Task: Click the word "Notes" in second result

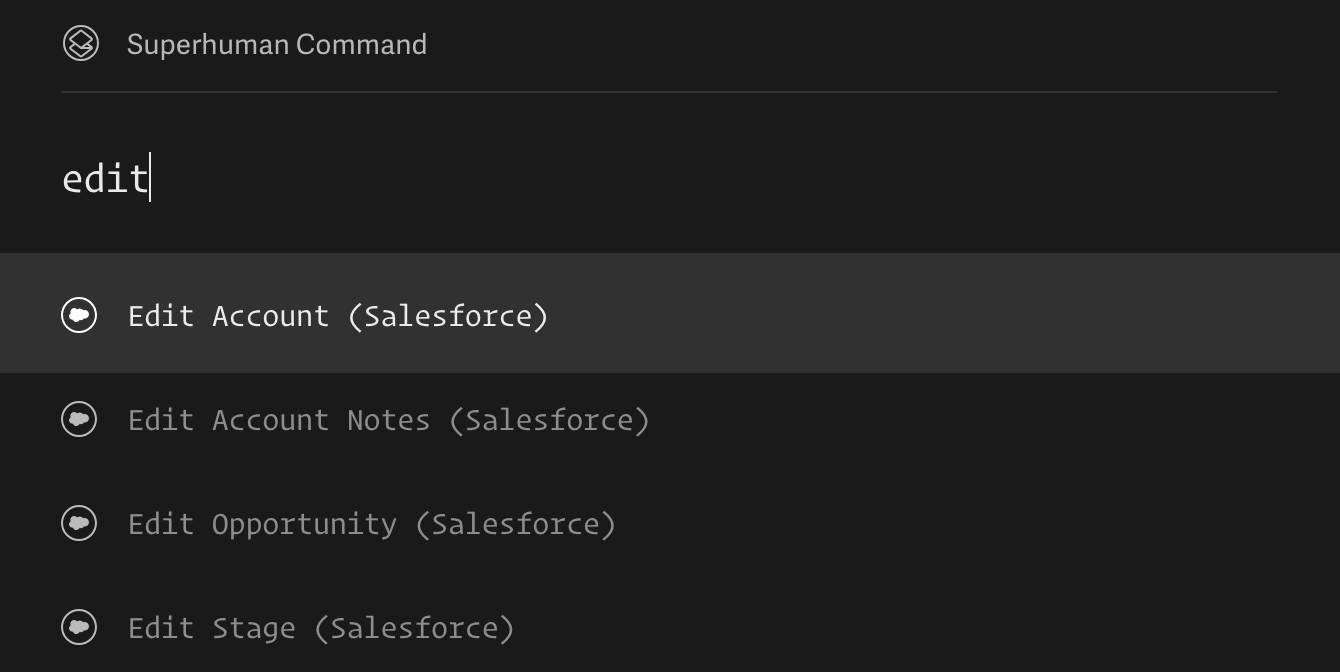Action: 388,420
